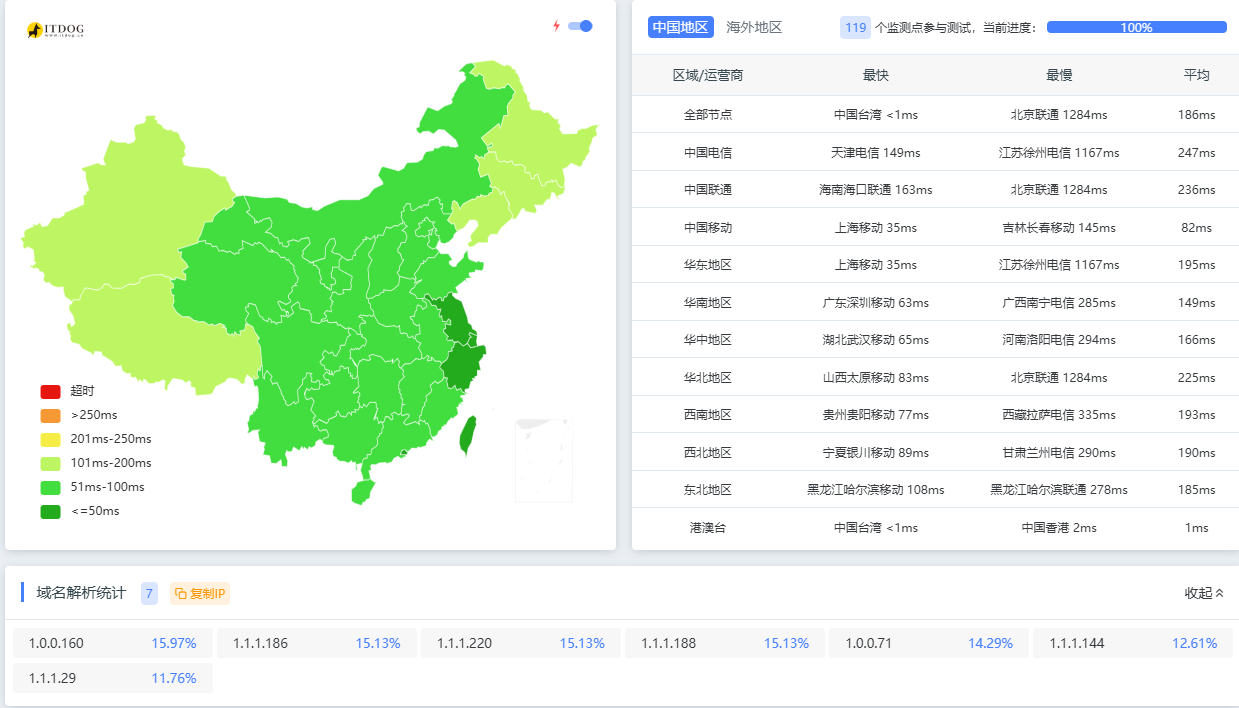Click the 天津电信 149ms cell
1239x708 pixels.
(876, 153)
